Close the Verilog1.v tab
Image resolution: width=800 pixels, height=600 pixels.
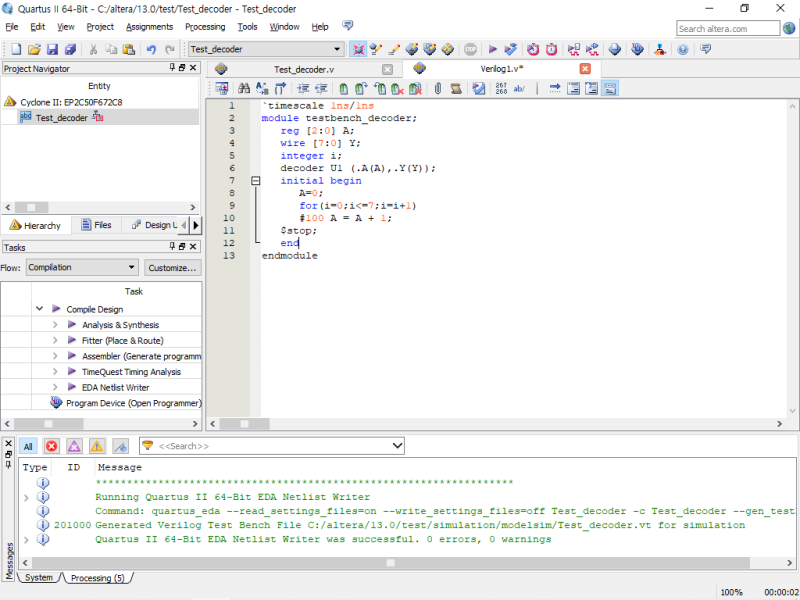point(585,69)
